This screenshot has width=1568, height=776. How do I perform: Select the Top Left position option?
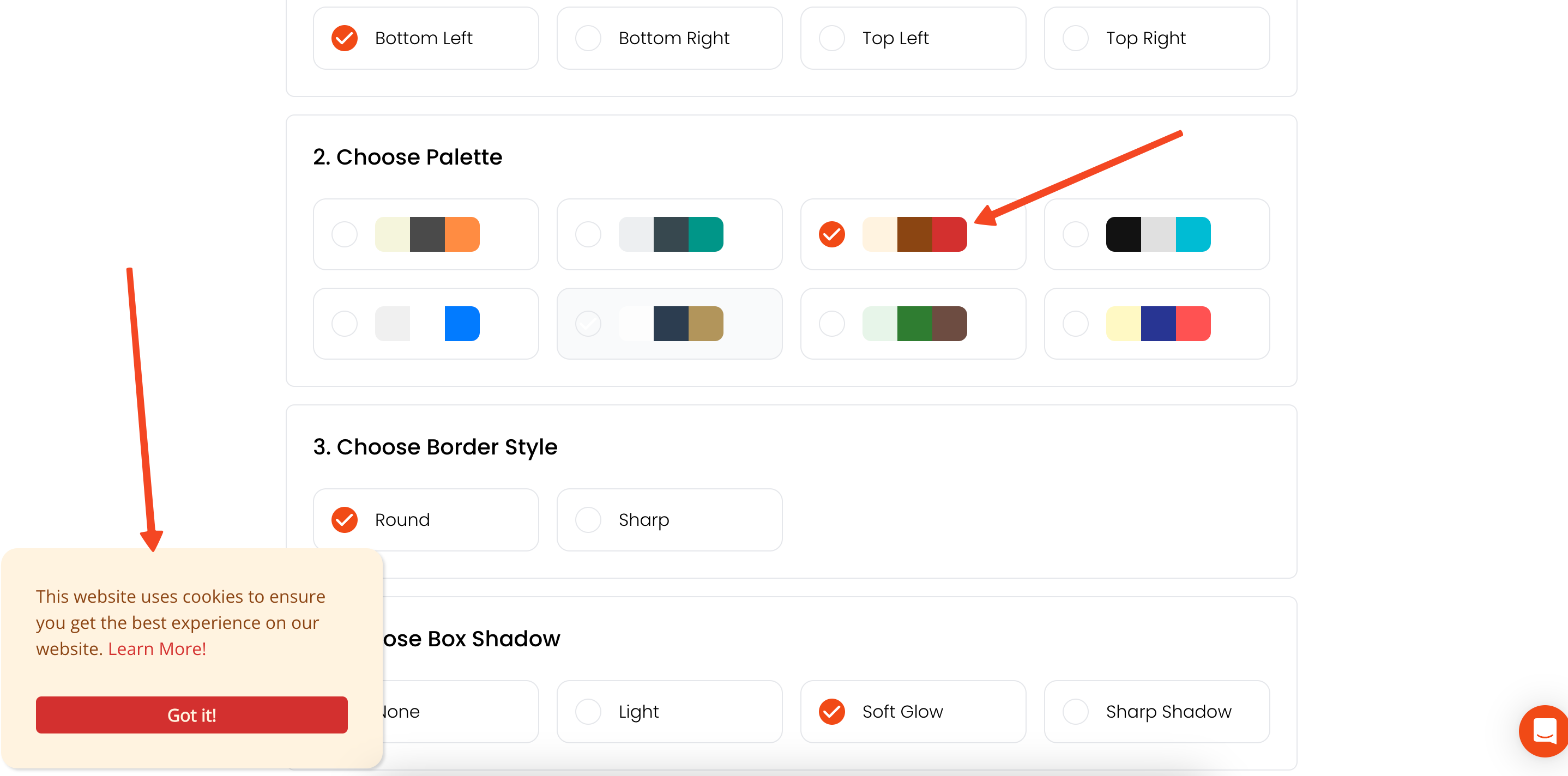point(913,38)
